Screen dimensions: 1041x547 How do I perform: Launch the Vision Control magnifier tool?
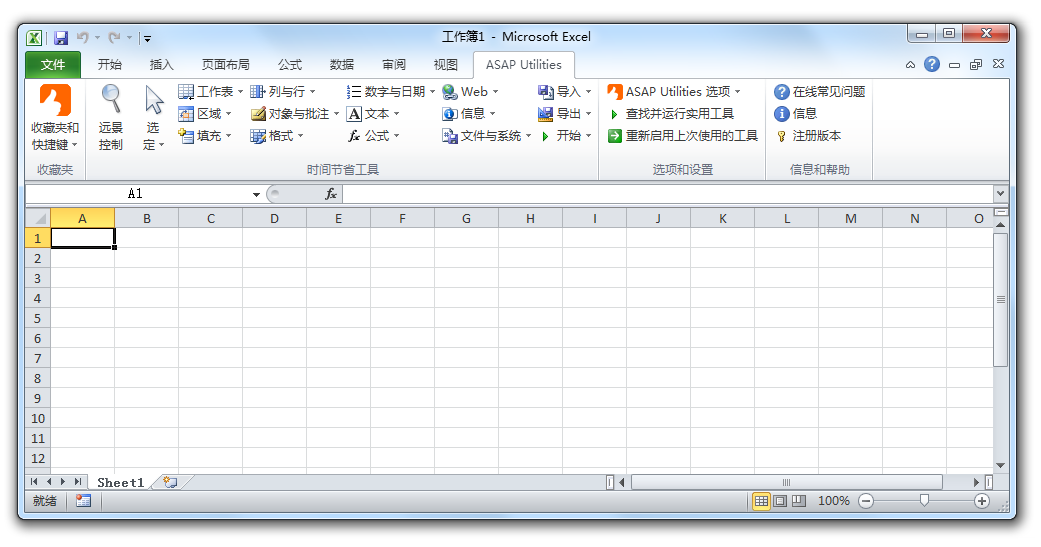[111, 118]
